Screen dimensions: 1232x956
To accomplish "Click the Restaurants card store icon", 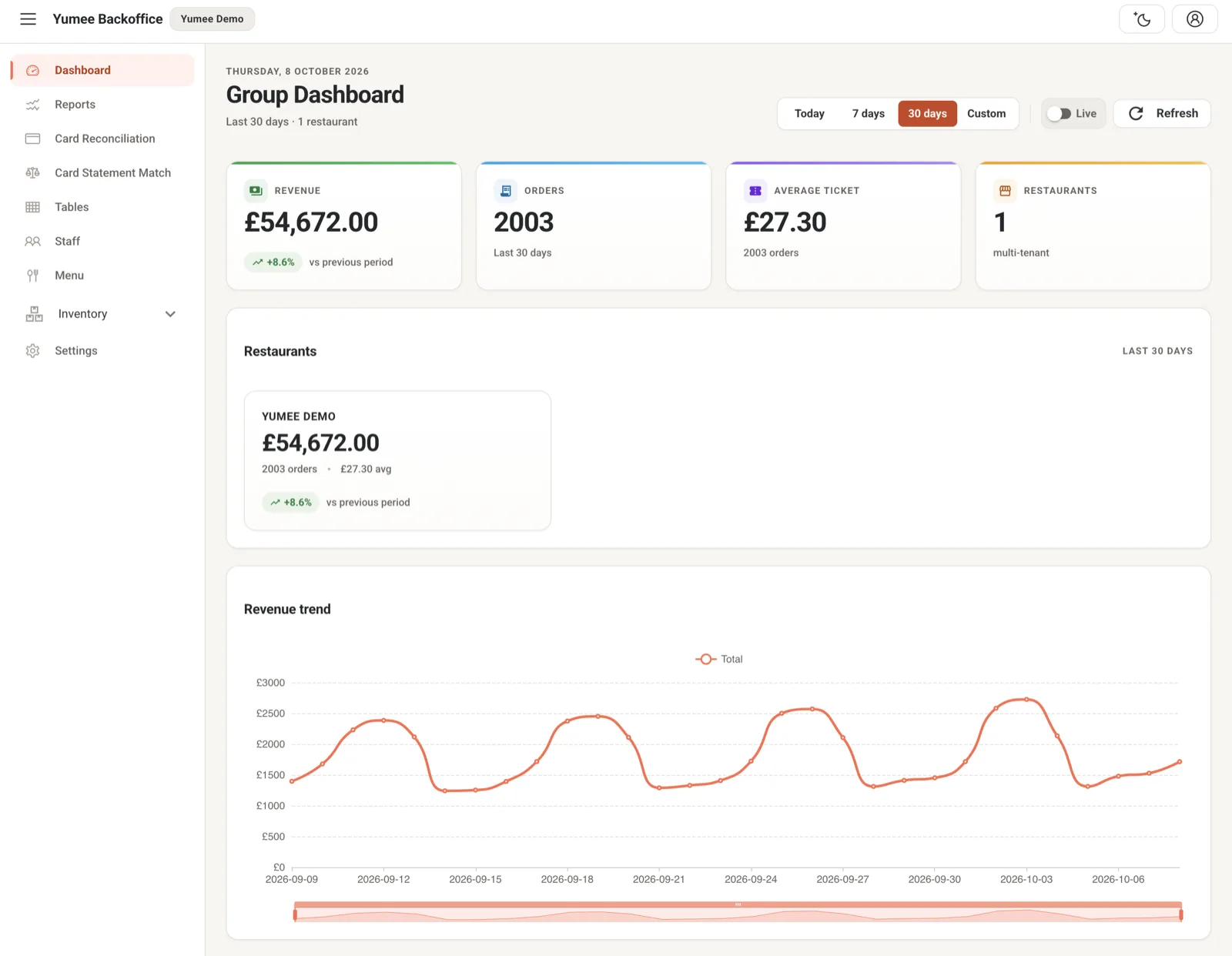I will click(1005, 191).
